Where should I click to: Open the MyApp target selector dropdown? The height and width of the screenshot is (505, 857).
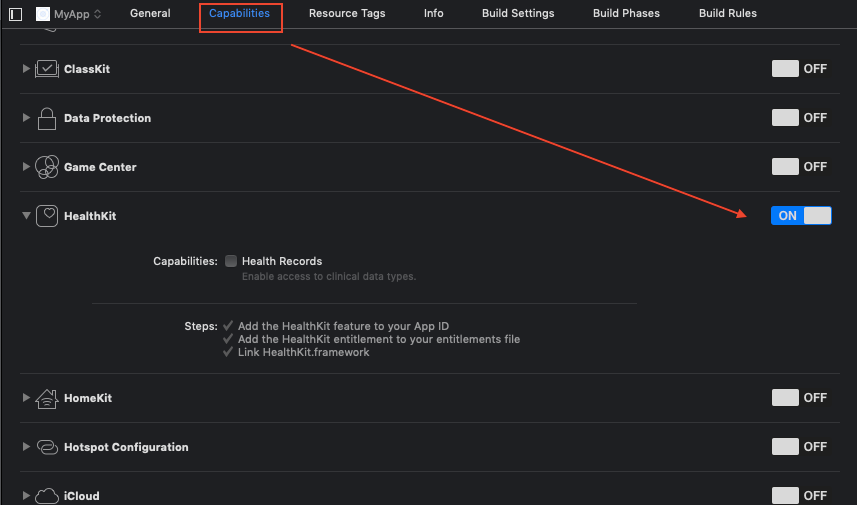click(x=69, y=14)
